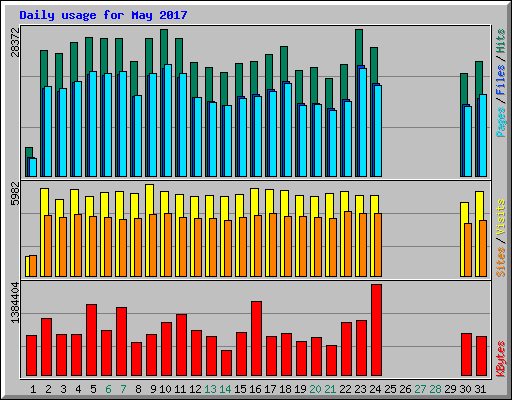Click the green day label 28
This screenshot has width=512, height=400.
coord(435,389)
